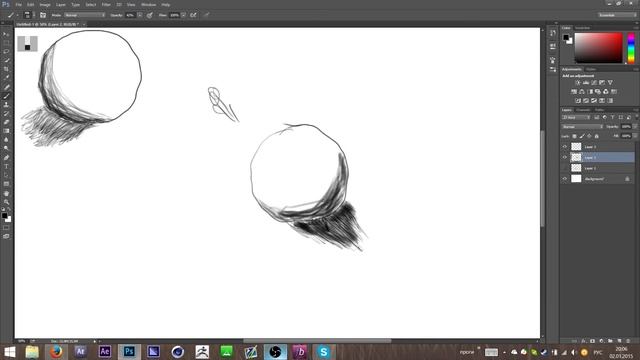This screenshot has height=360, width=640.
Task: Add a Brightness/Contrast adjustment
Action: (x=578, y=82)
